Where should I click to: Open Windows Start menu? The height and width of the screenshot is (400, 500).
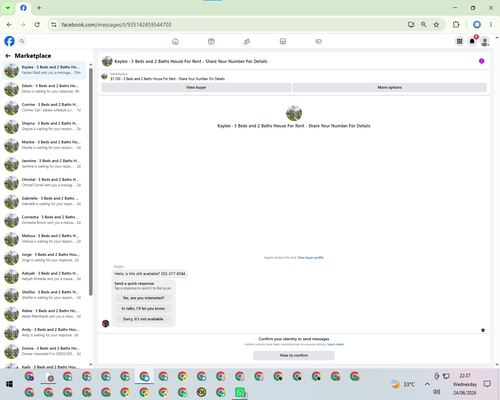(9, 384)
